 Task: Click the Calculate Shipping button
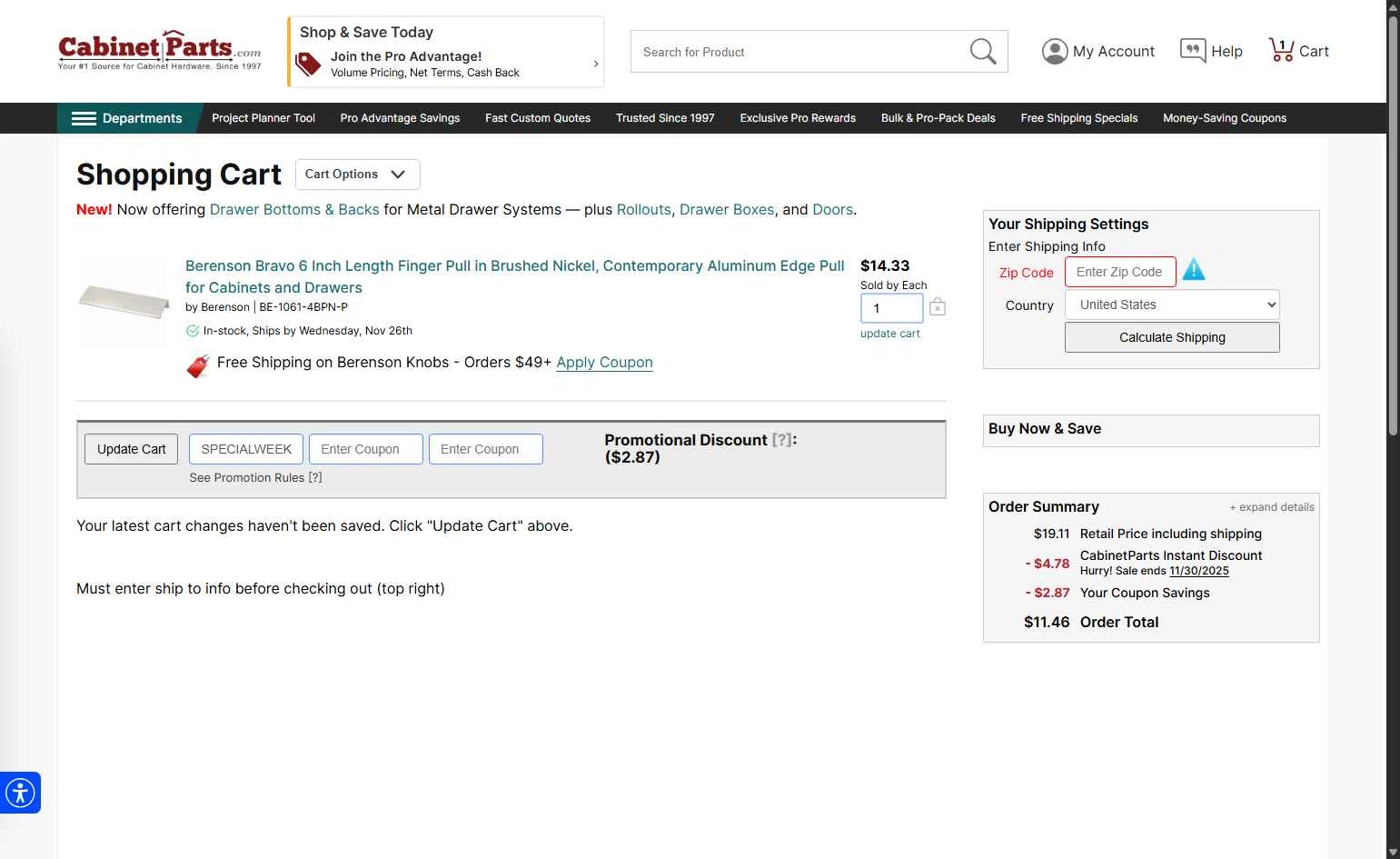pyautogui.click(x=1172, y=337)
